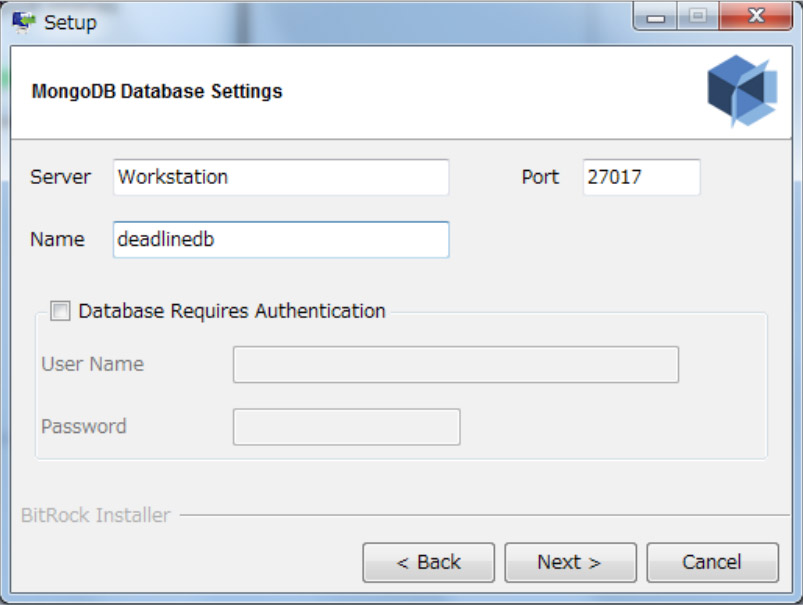The width and height of the screenshot is (803, 605).
Task: Go to previous step with Back button
Action: [x=428, y=562]
